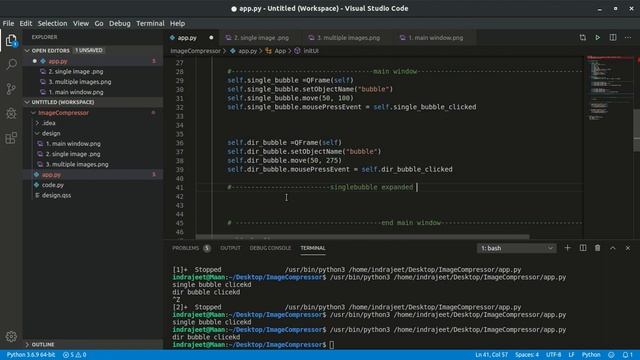Open More Actions ellipsis in editor toolbar
The image size is (640, 360).
[x=628, y=38]
